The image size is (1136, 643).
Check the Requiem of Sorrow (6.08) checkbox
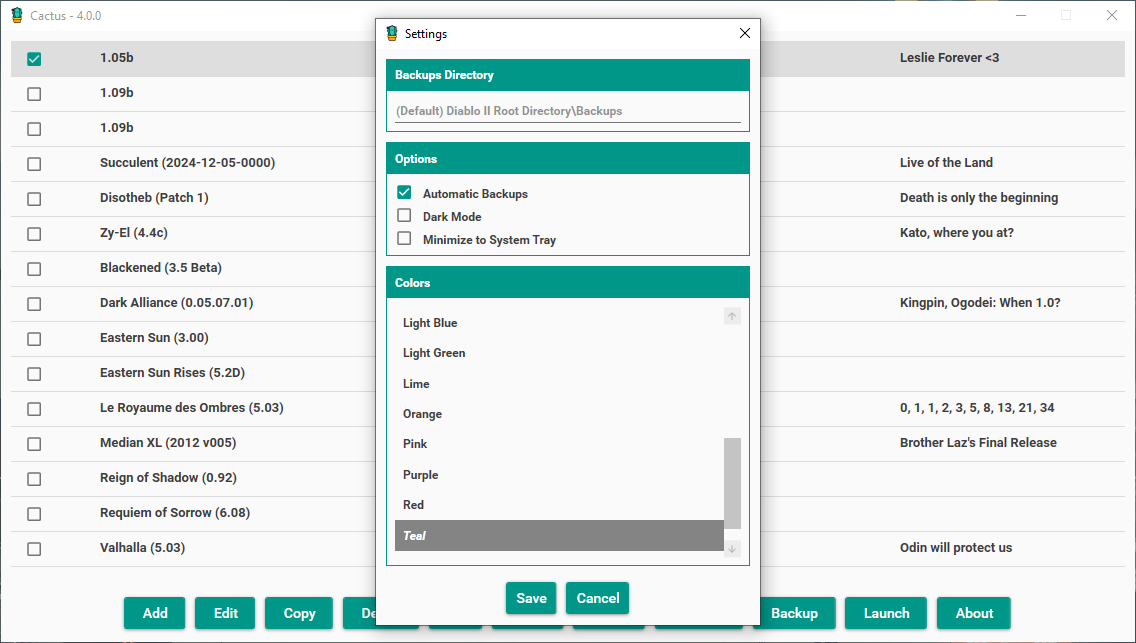pyautogui.click(x=34, y=513)
